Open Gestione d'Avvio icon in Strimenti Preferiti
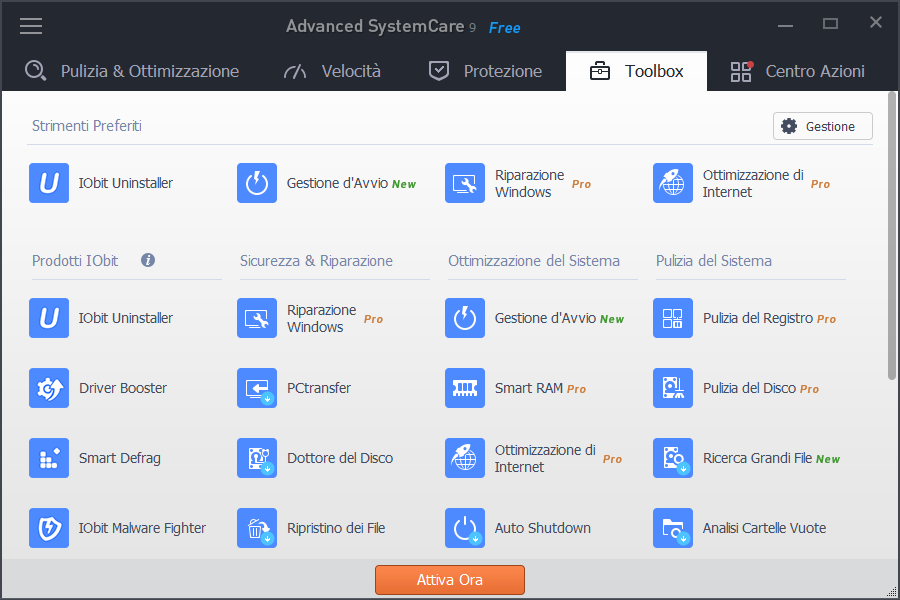The image size is (900, 600). (257, 183)
